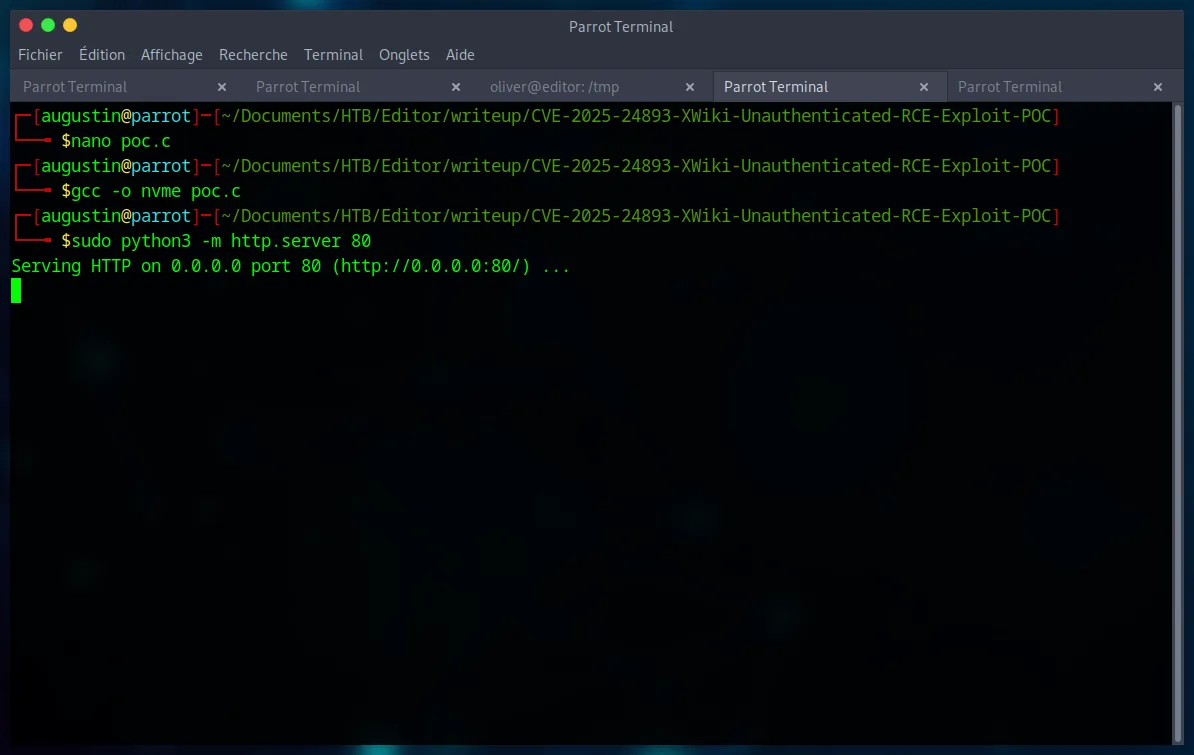Open the Affichage menu

coord(171,55)
